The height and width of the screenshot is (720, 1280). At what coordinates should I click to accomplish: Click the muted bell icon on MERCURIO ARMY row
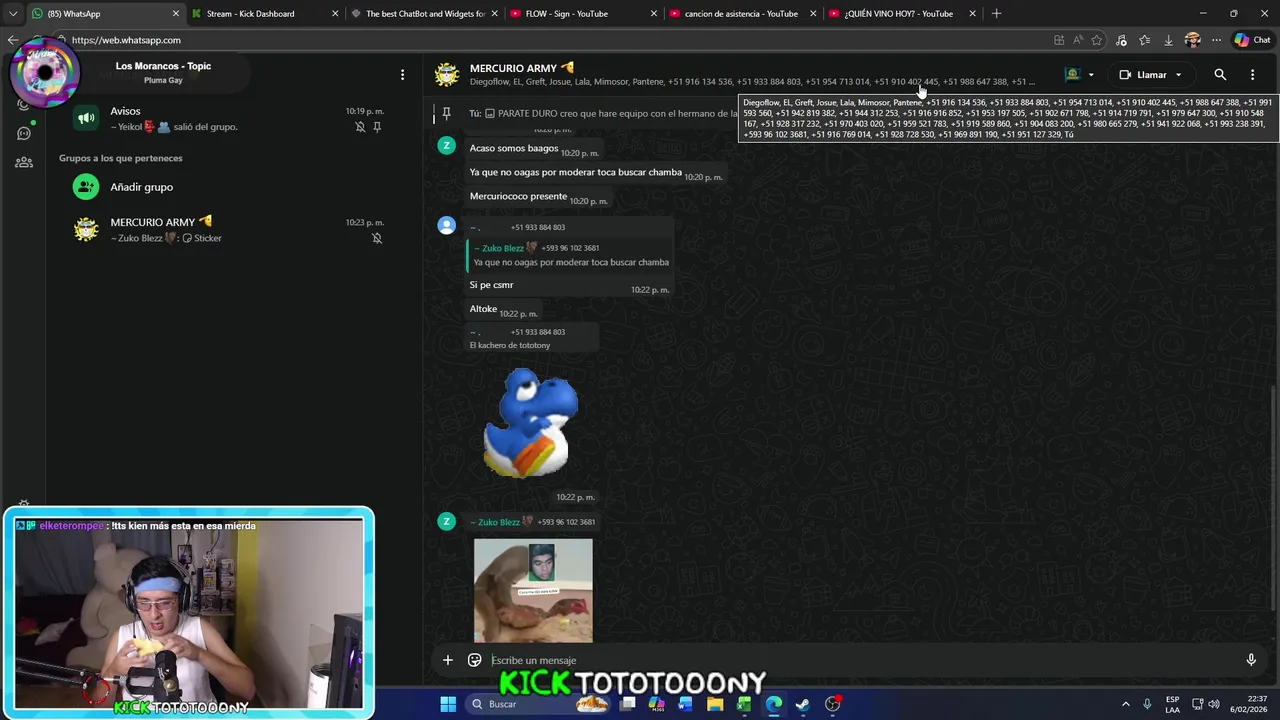tap(377, 238)
